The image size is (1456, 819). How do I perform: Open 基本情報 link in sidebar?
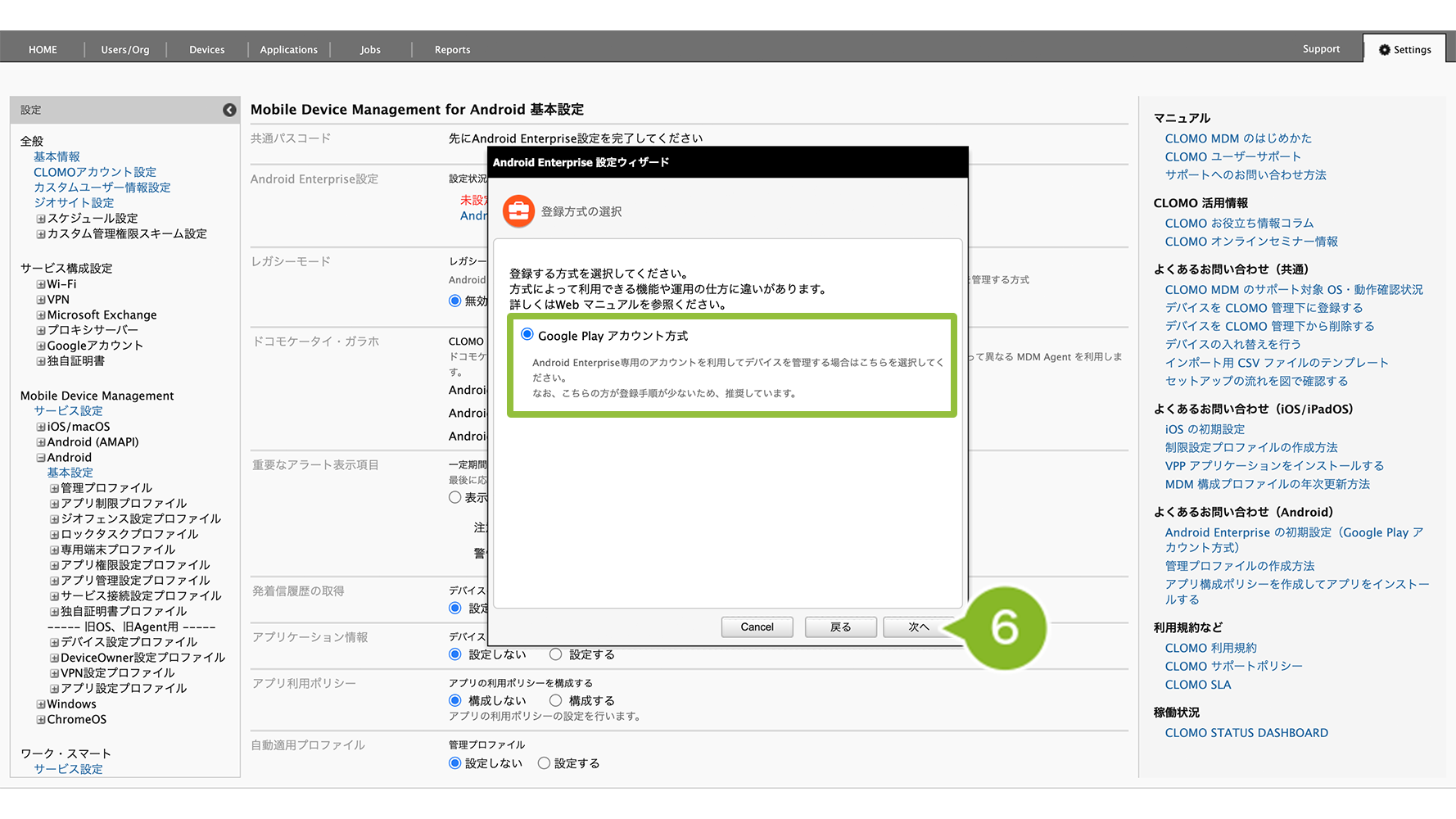click(57, 156)
